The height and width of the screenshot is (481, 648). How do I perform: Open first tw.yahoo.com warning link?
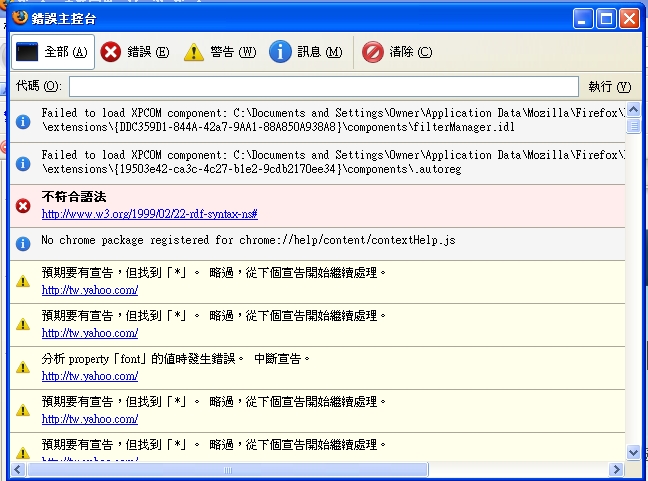click(90, 290)
